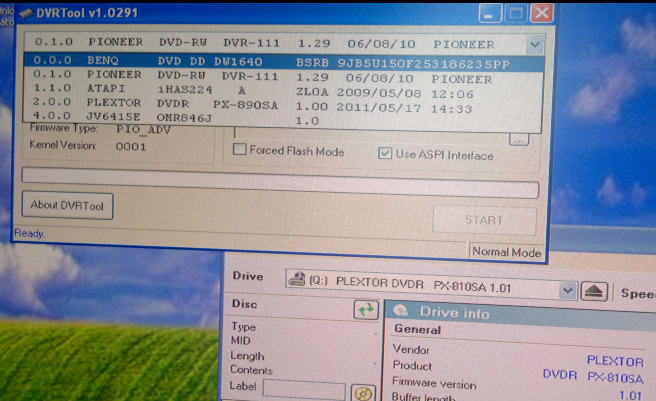
Task: Collapse the DVRTool drive selection dropdown
Action: click(535, 44)
